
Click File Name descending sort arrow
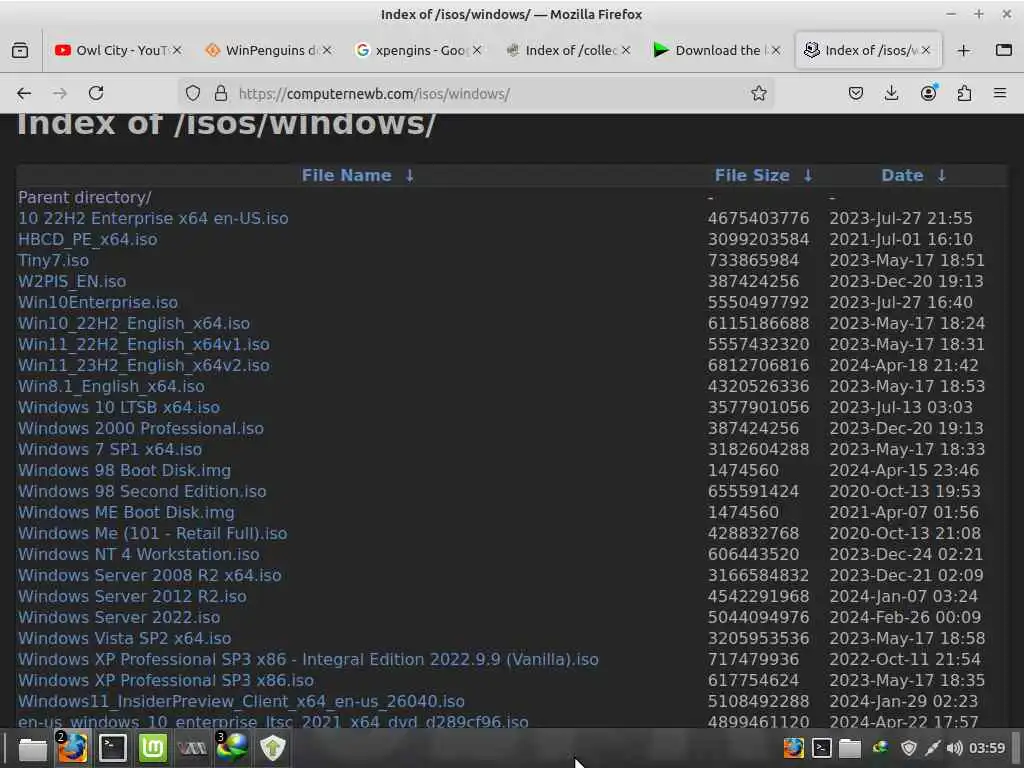tap(409, 175)
